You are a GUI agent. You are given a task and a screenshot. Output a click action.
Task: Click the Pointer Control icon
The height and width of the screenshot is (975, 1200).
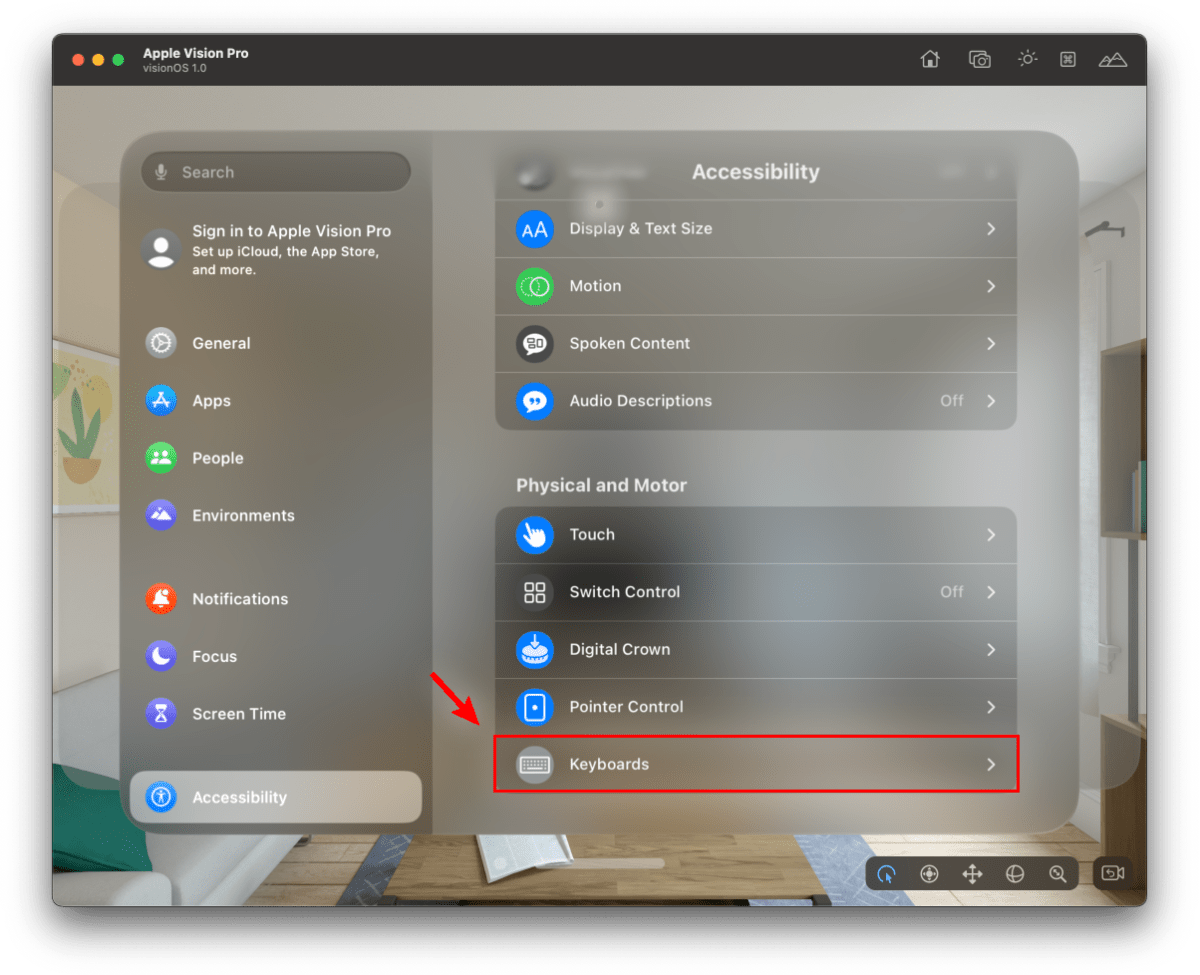(535, 707)
